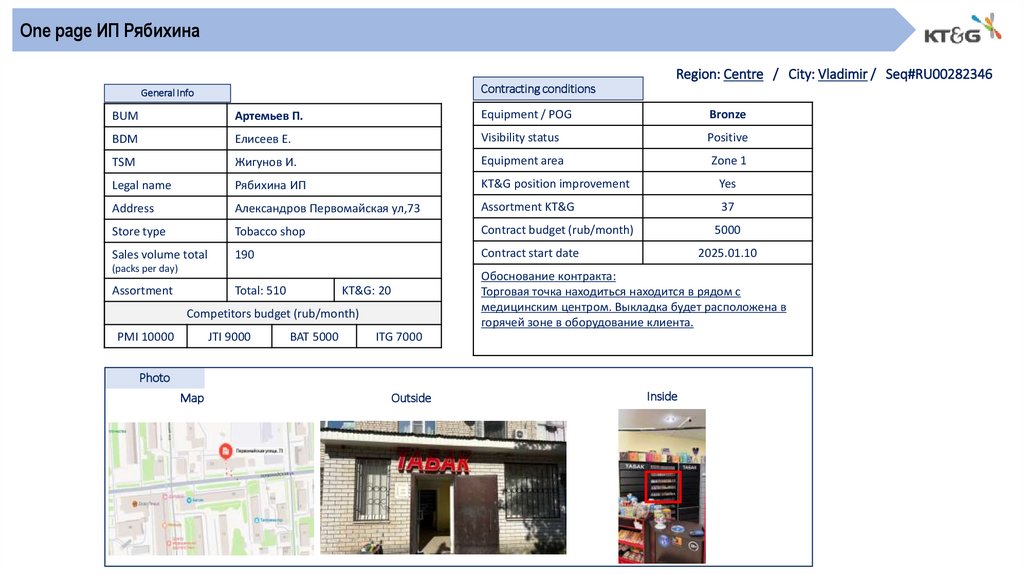Click the Assortment KT&G label
Image resolution: width=1024 pixels, height=574 pixels.
(x=528, y=207)
